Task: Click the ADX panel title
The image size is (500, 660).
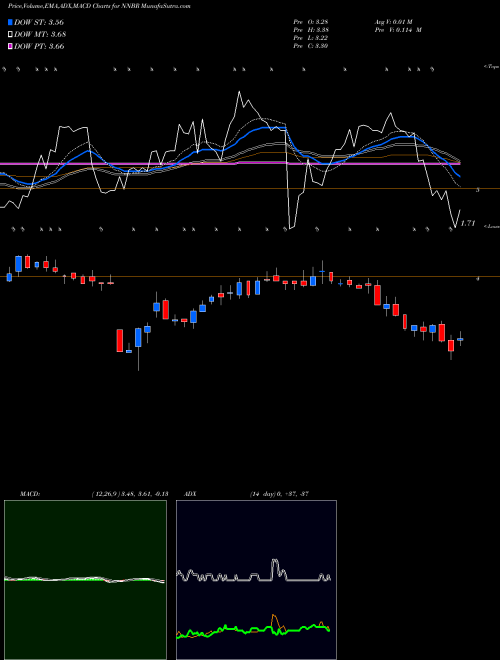Action: [190, 494]
